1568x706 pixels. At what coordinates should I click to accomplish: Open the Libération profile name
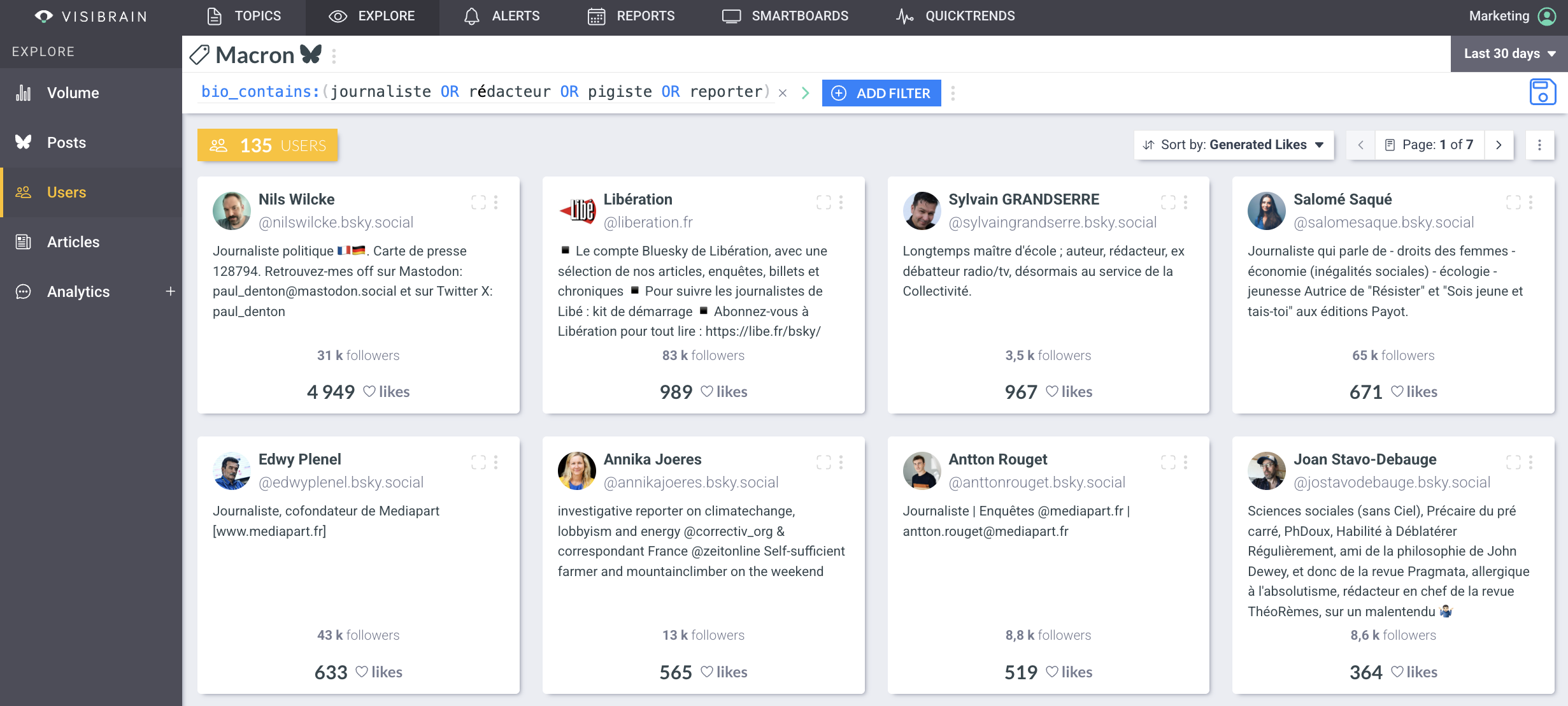[x=638, y=199]
